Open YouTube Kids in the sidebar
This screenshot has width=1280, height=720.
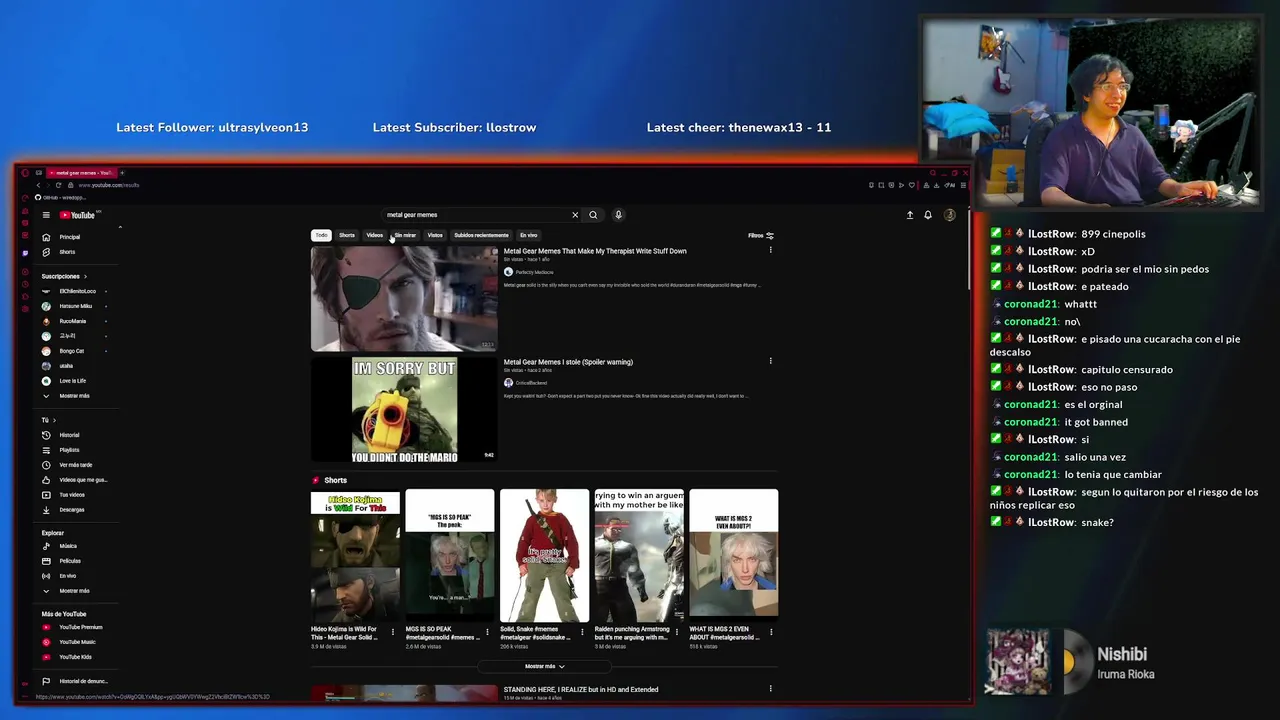pyautogui.click(x=75, y=657)
